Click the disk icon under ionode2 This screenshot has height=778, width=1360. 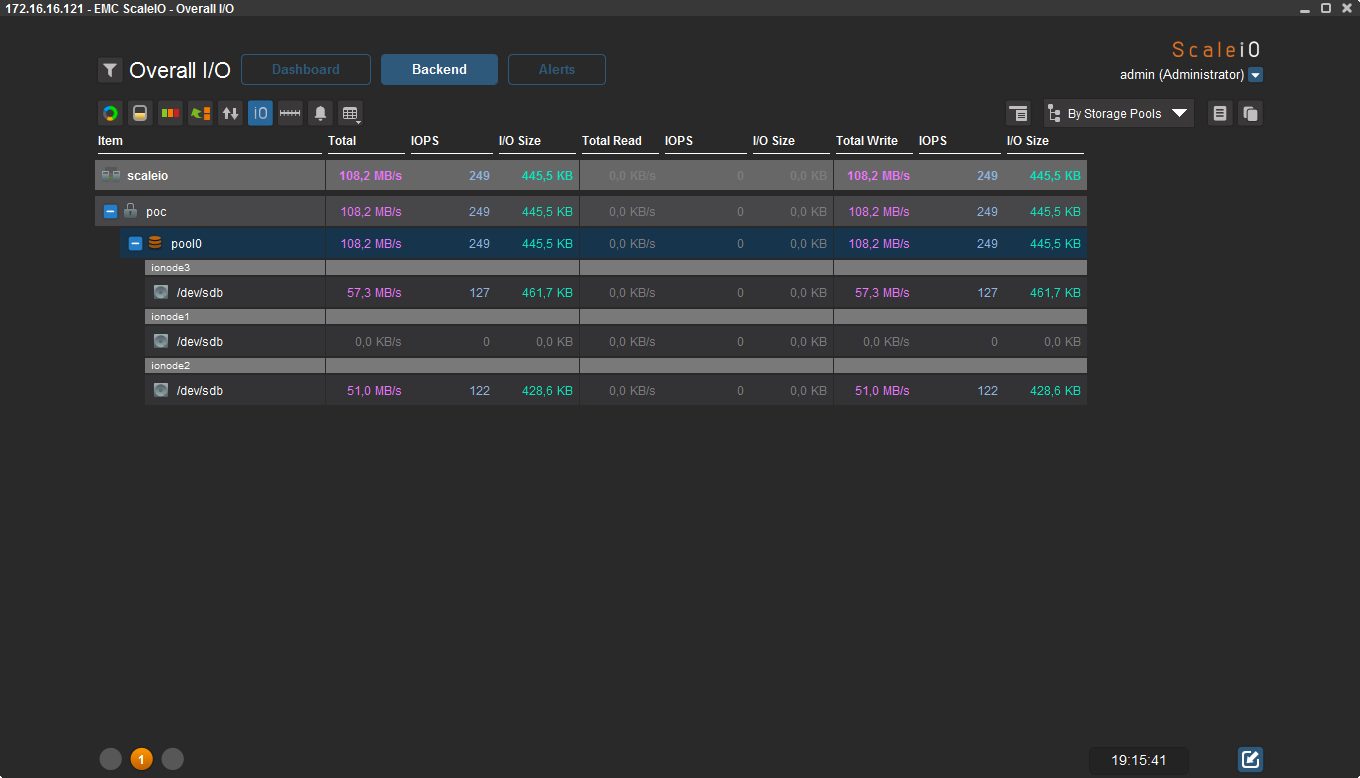point(161,390)
